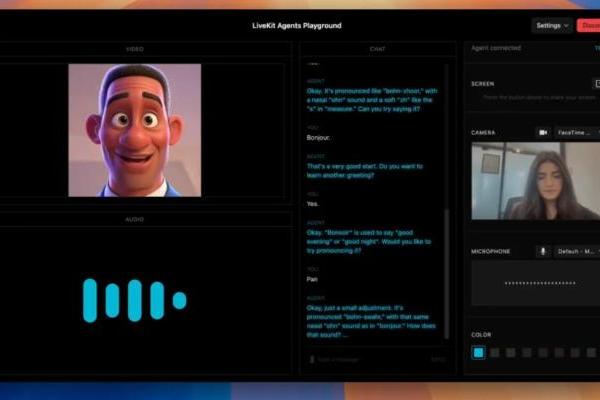Click the microphone level dotted visualizer
The image size is (600, 400).
(x=540, y=283)
